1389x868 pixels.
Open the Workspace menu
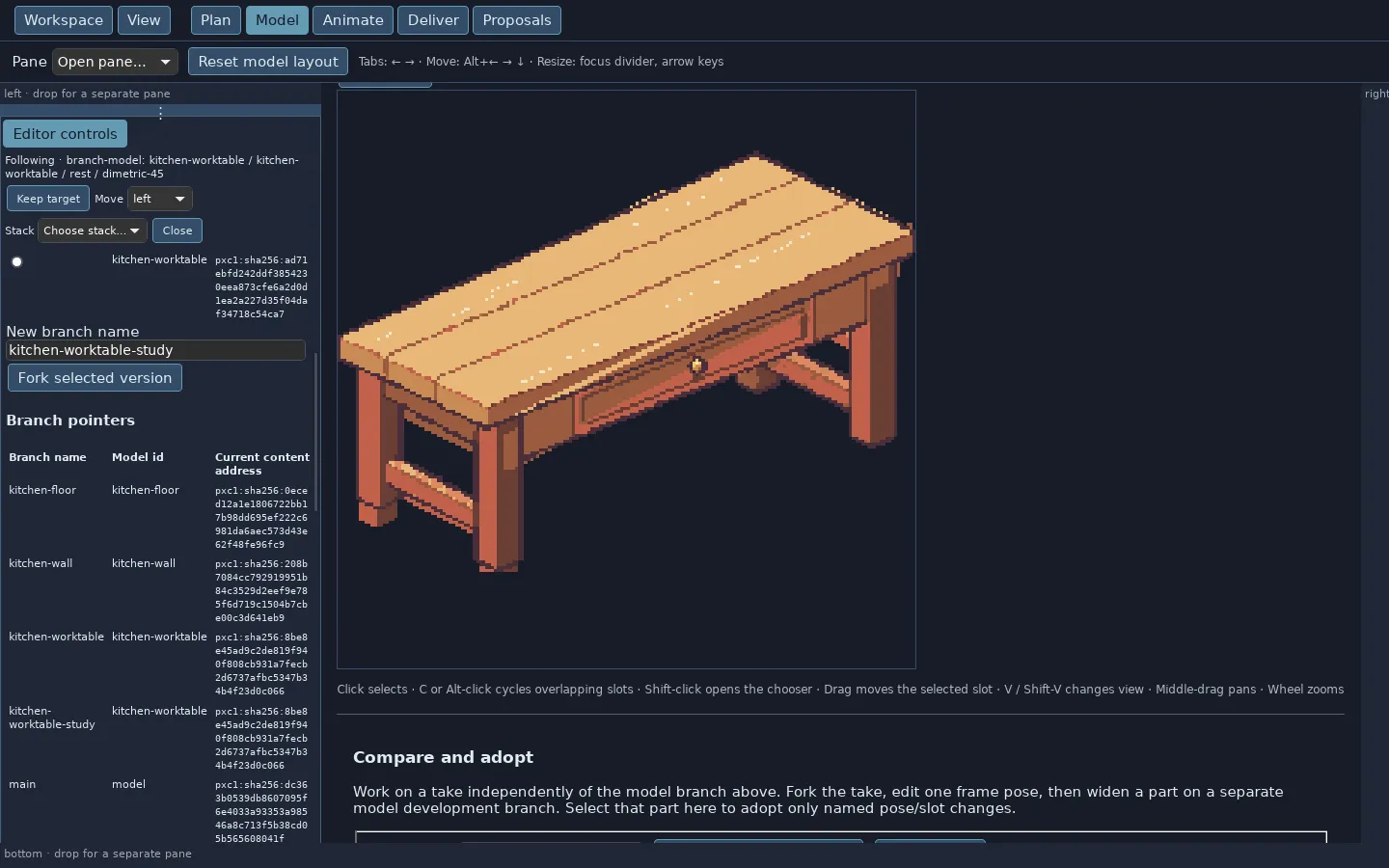pos(64,20)
